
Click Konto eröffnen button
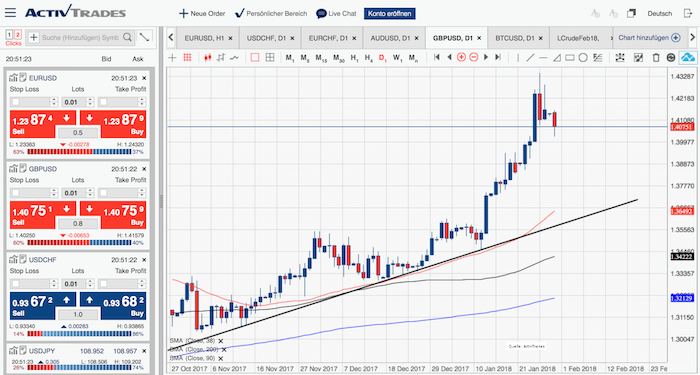390,13
